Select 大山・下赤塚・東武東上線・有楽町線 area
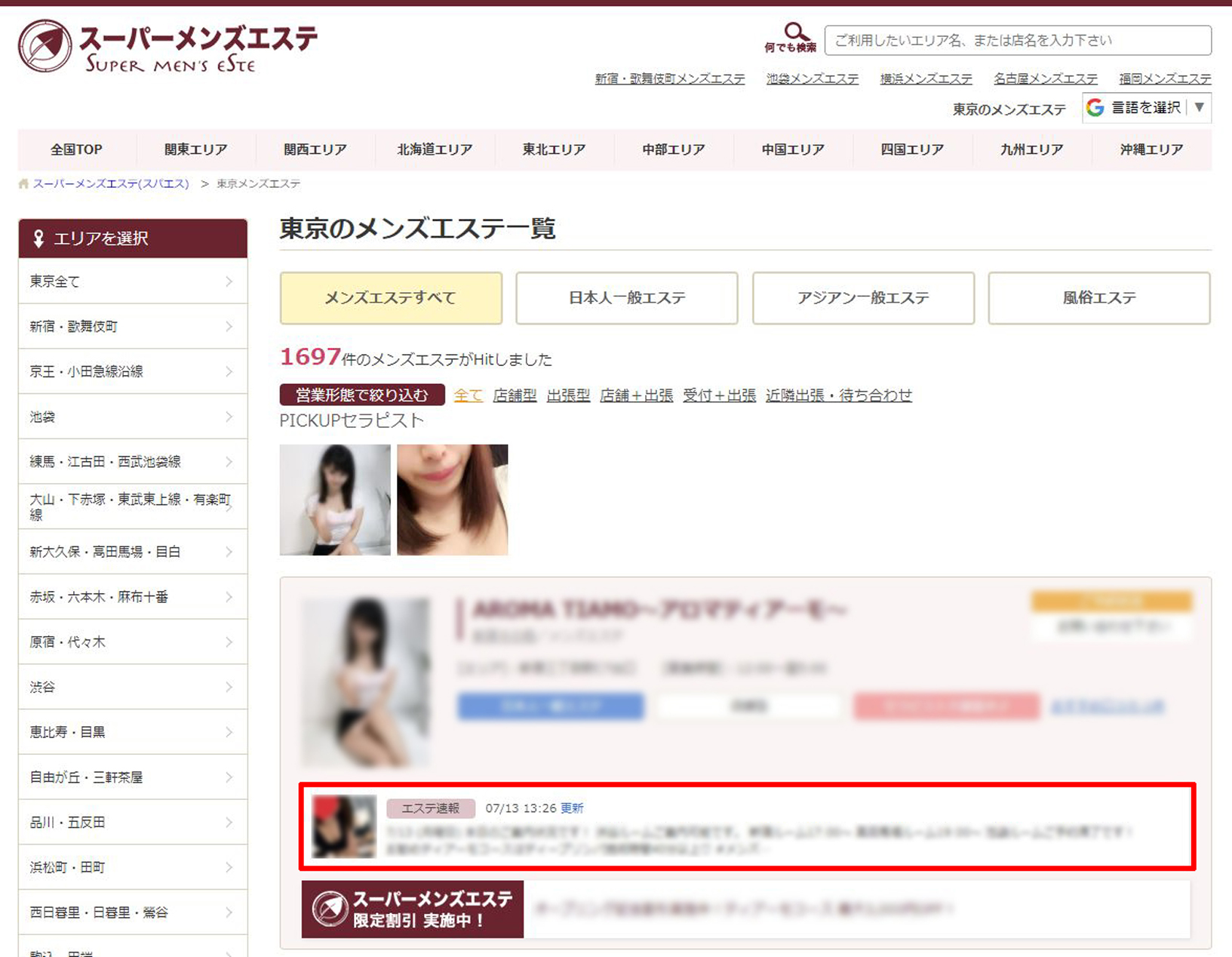Screen dimensions: 1232x957 pyautogui.click(x=133, y=506)
